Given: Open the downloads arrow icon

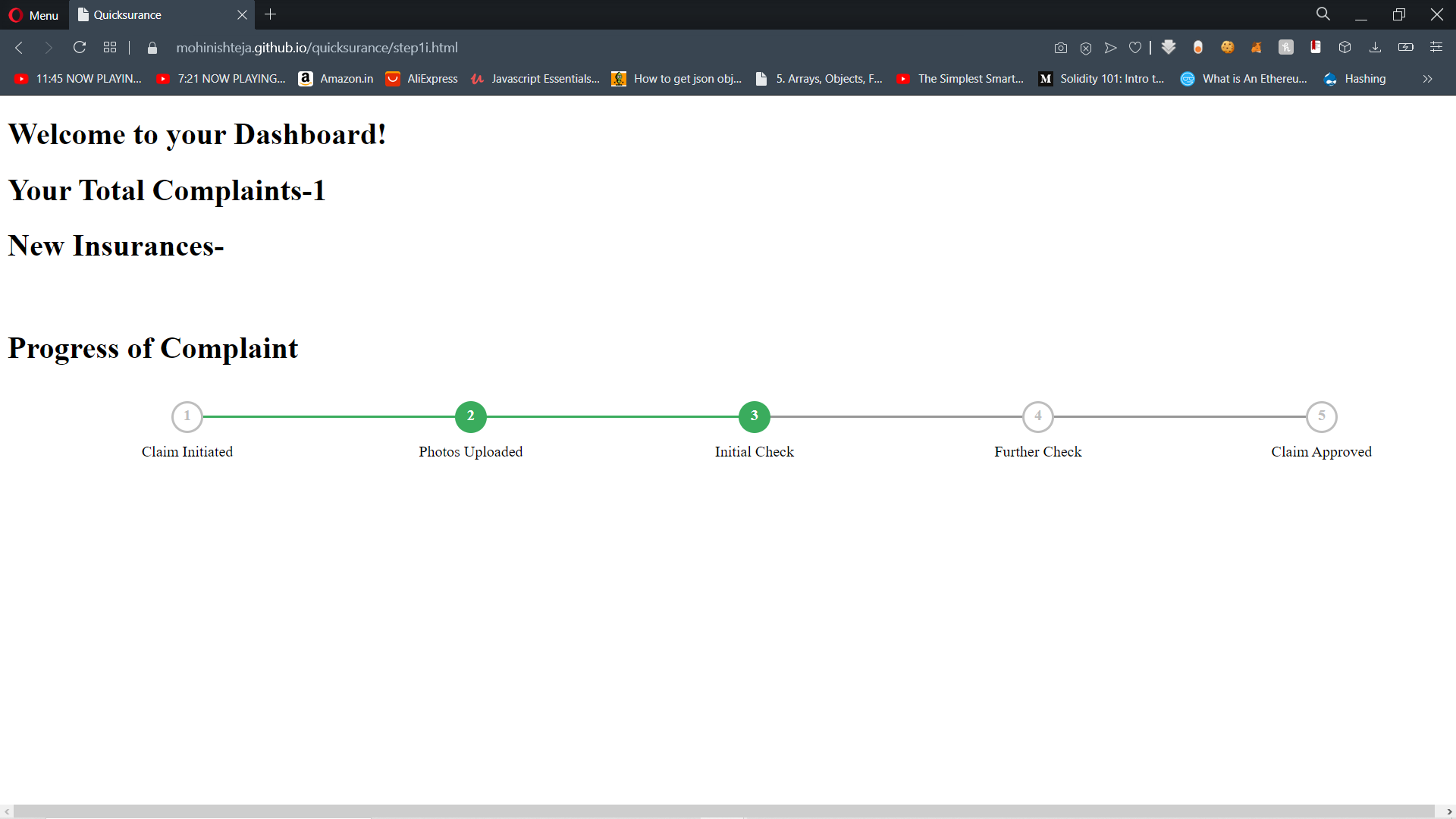Looking at the screenshot, I should (x=1375, y=48).
